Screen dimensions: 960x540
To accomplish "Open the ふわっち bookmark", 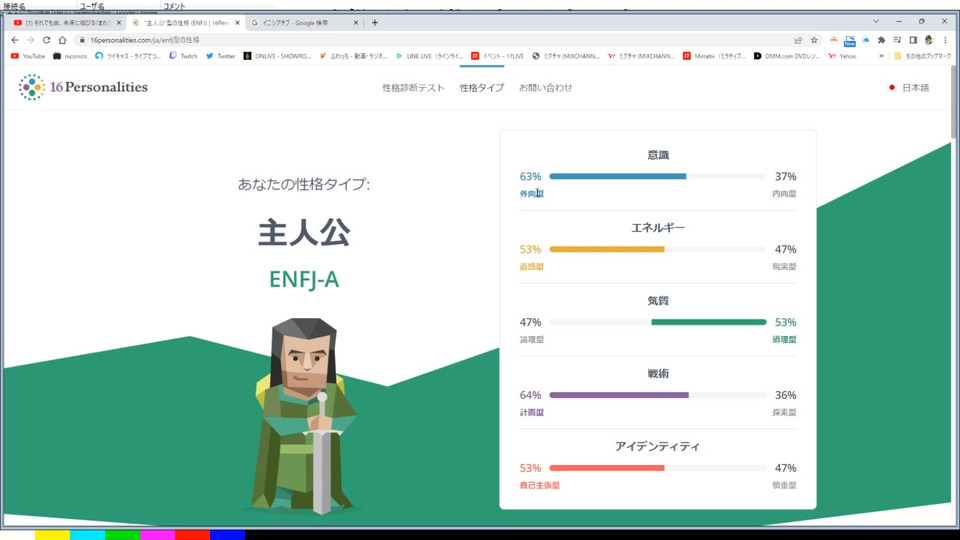I will pyautogui.click(x=354, y=56).
